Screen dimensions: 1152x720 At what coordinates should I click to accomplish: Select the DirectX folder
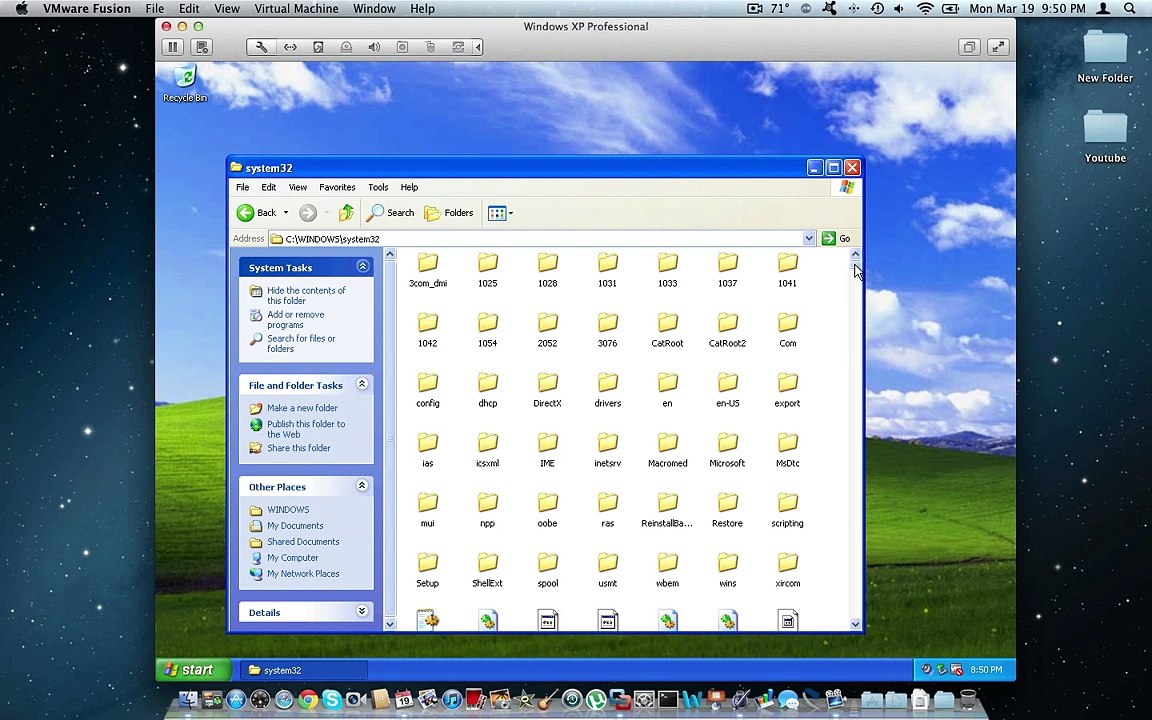[547, 389]
